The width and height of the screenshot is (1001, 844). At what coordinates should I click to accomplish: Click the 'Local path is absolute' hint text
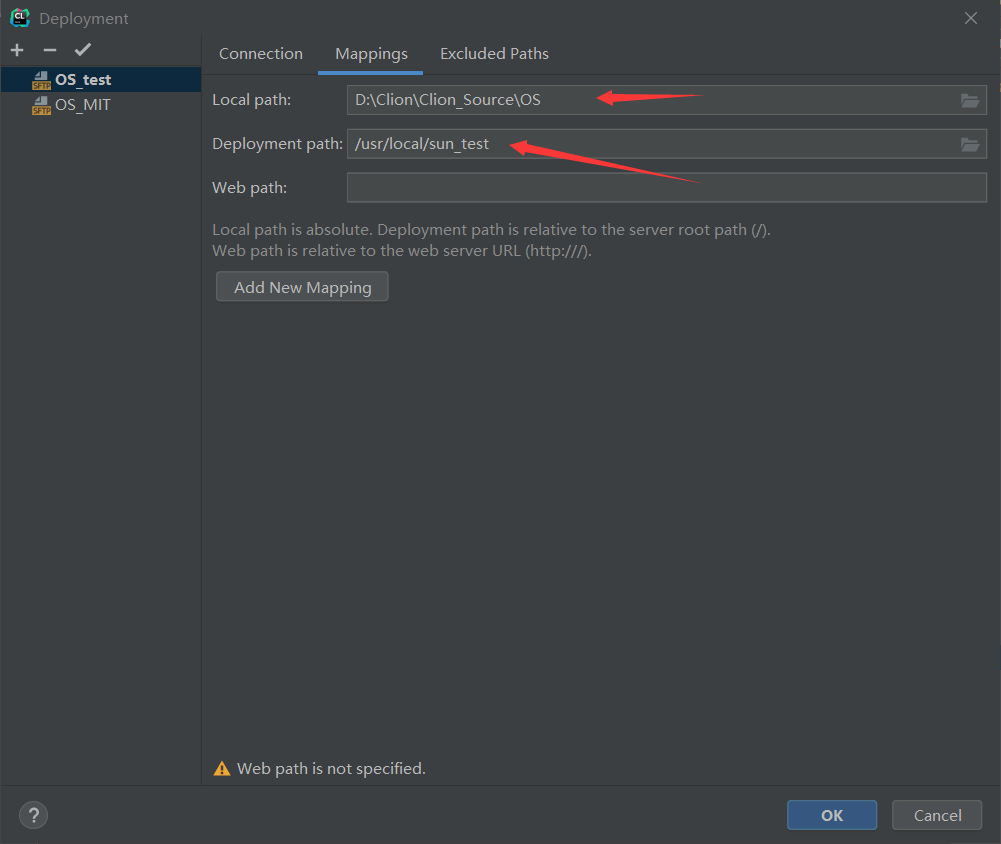492,230
